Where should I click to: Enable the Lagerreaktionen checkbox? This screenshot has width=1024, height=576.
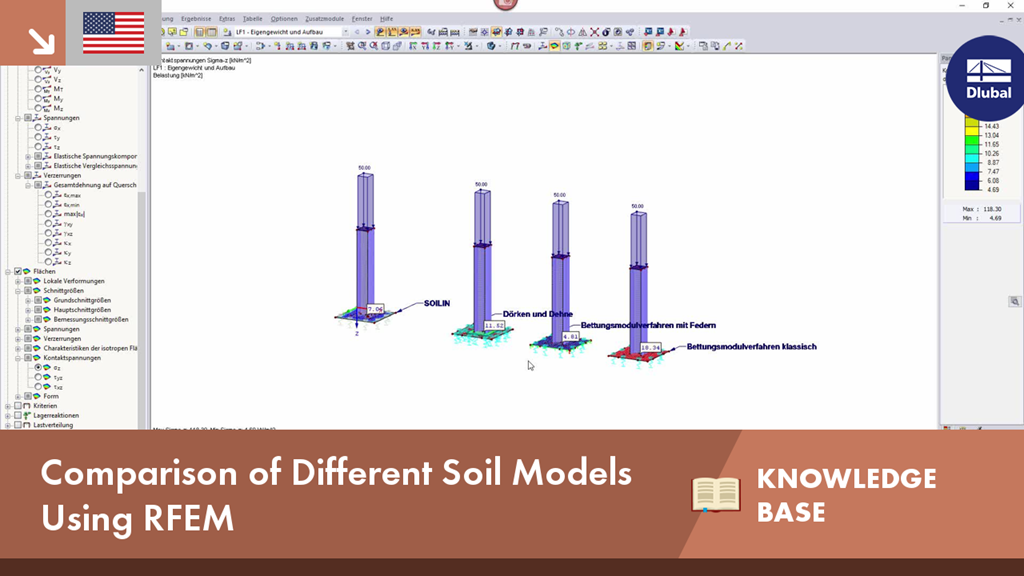pos(18,415)
